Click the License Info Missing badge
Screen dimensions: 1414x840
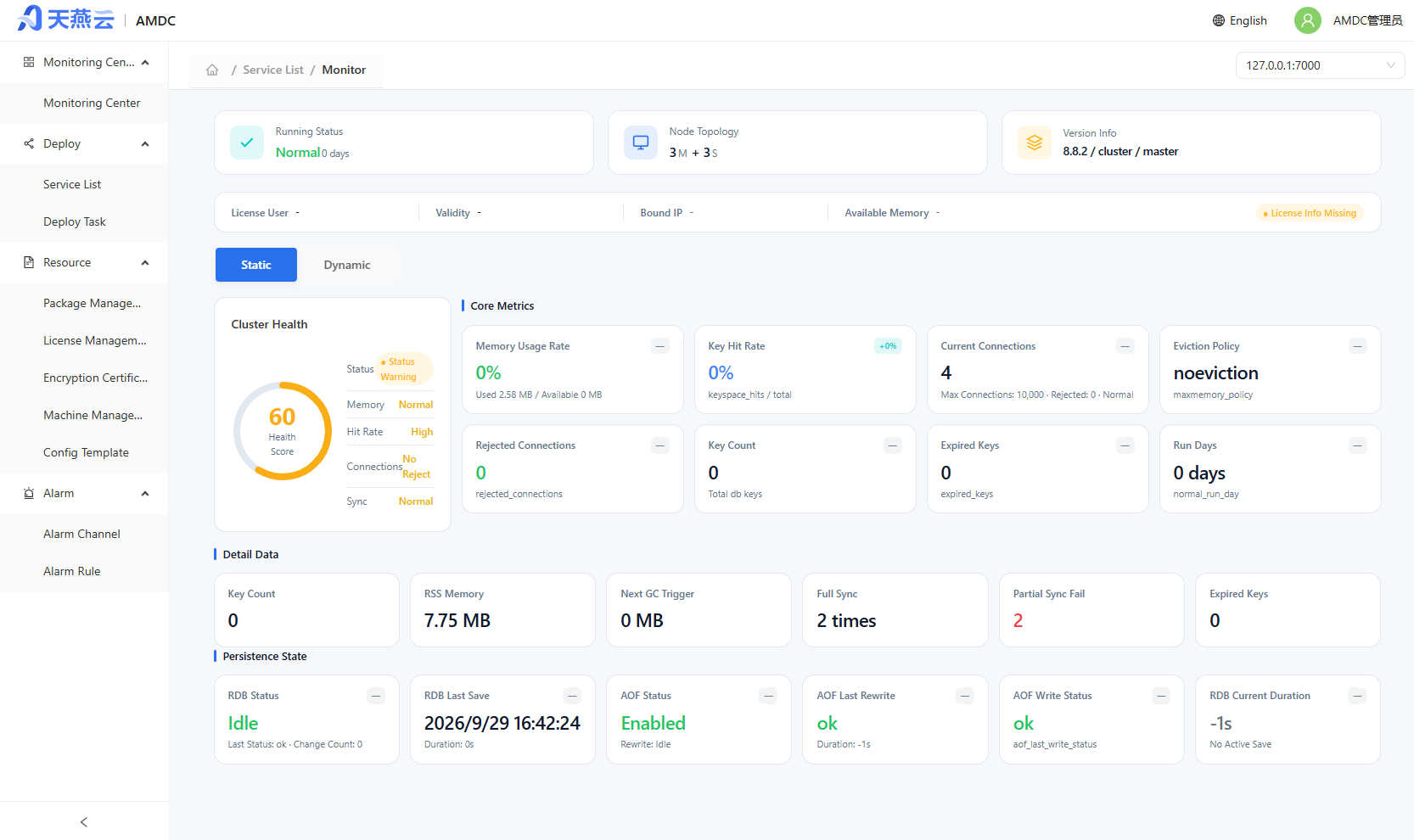point(1310,213)
